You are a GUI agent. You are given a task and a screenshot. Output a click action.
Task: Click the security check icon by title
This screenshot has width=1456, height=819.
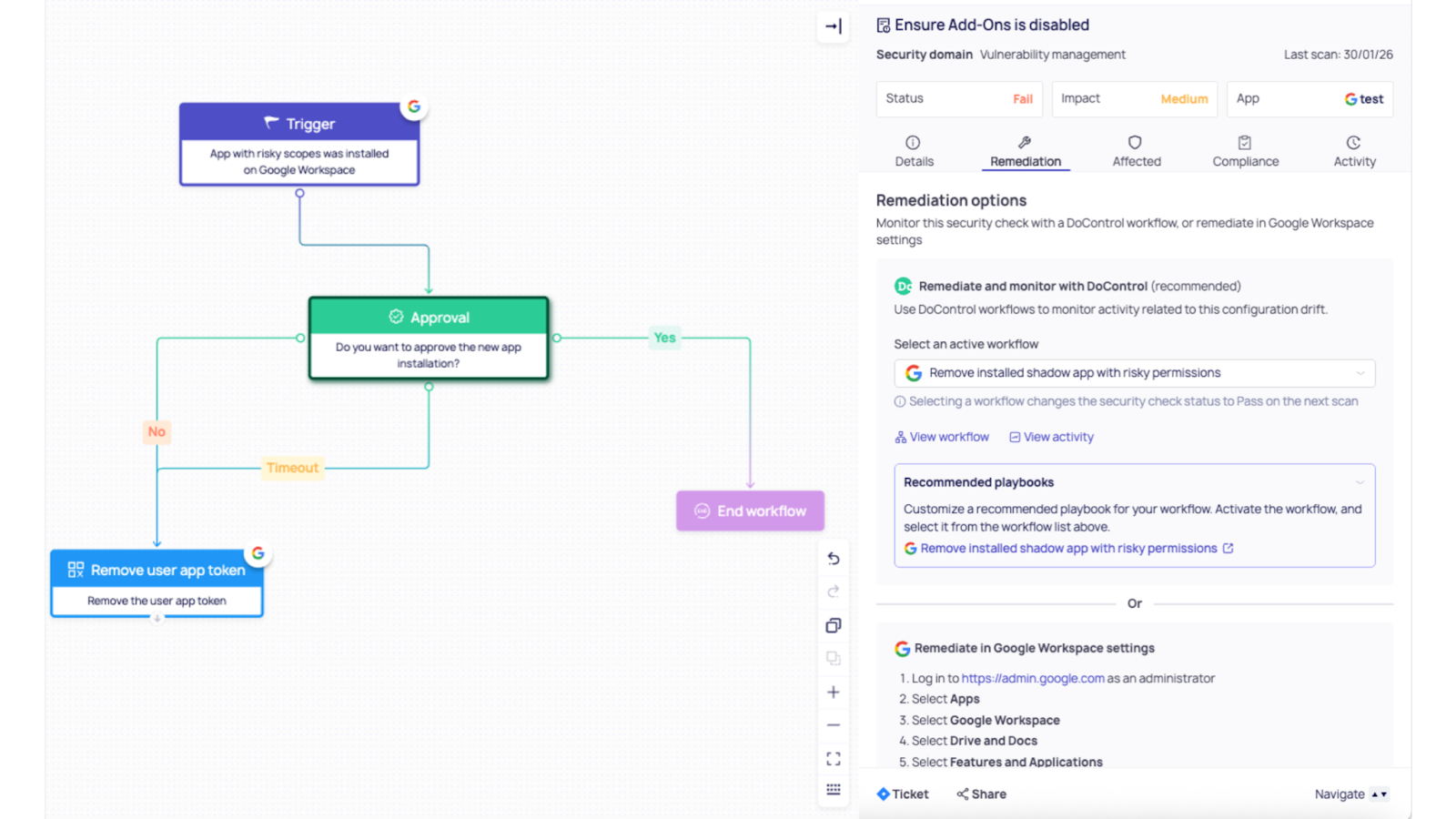pos(883,25)
